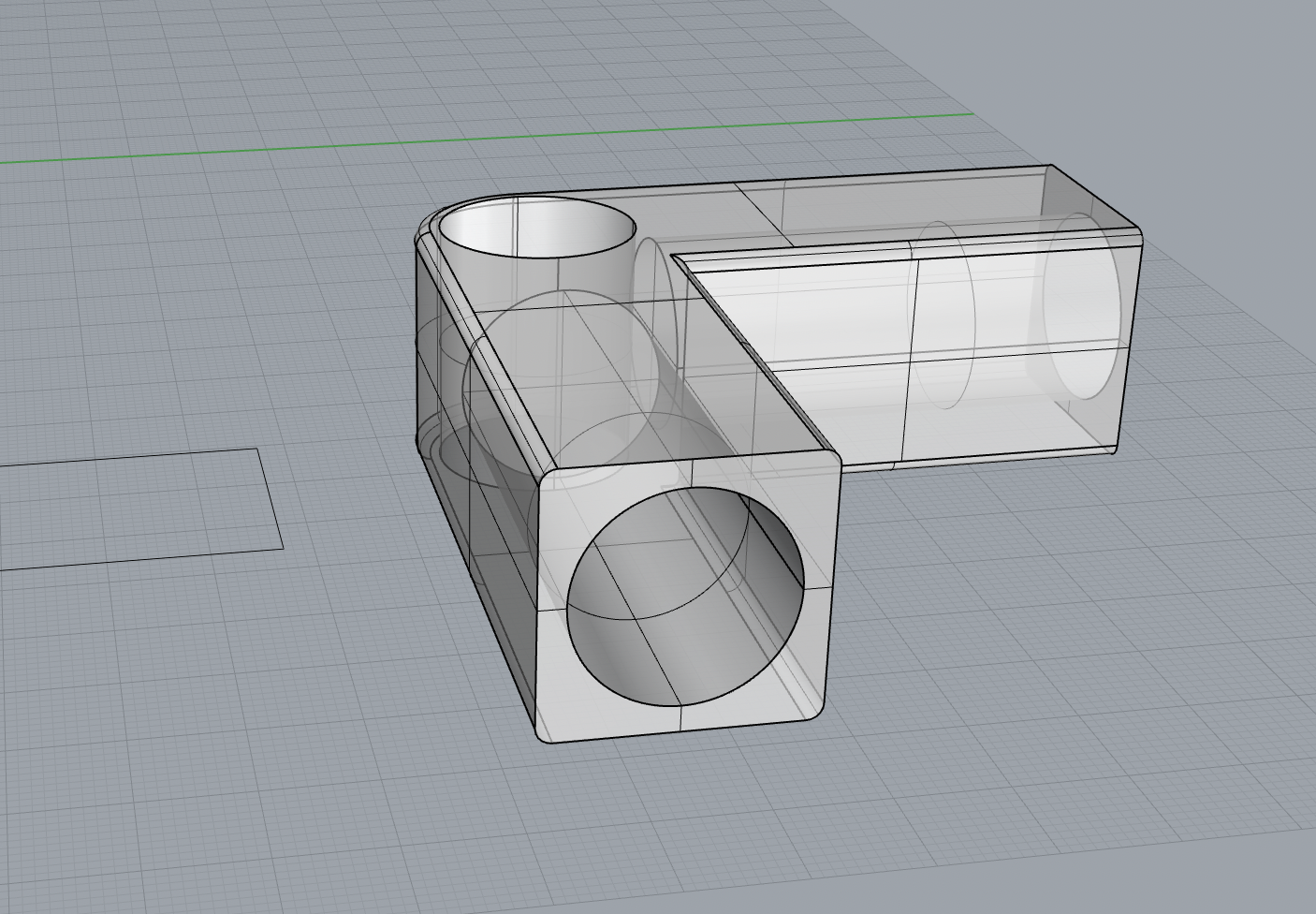This screenshot has height=914, width=1316.
Task: Select the black rectangle outline lying on the grid
Action: pos(140,509)
